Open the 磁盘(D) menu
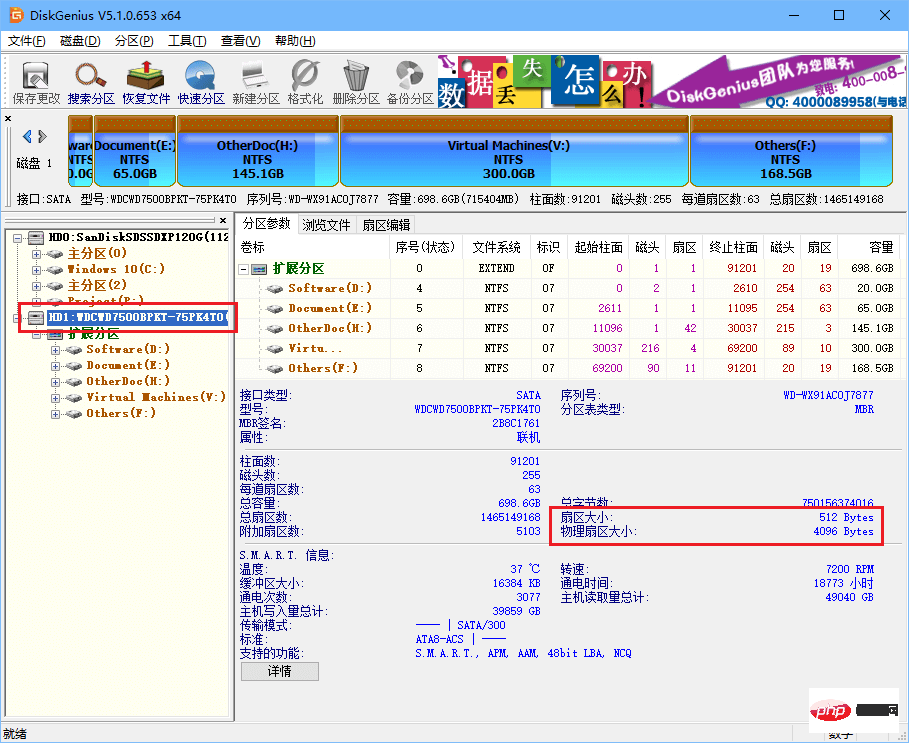This screenshot has height=743, width=909. [80, 41]
